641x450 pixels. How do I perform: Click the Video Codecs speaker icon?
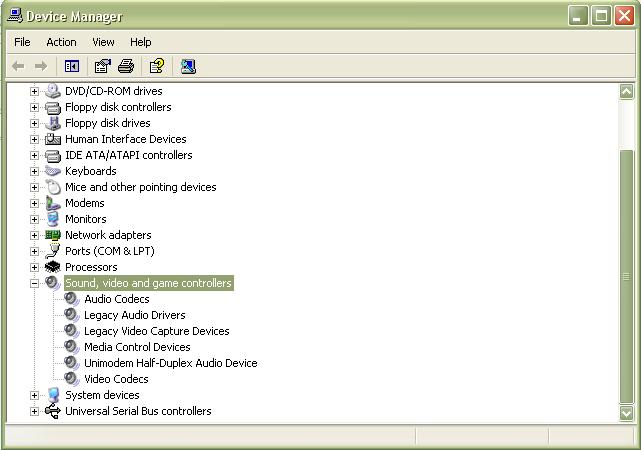point(72,379)
